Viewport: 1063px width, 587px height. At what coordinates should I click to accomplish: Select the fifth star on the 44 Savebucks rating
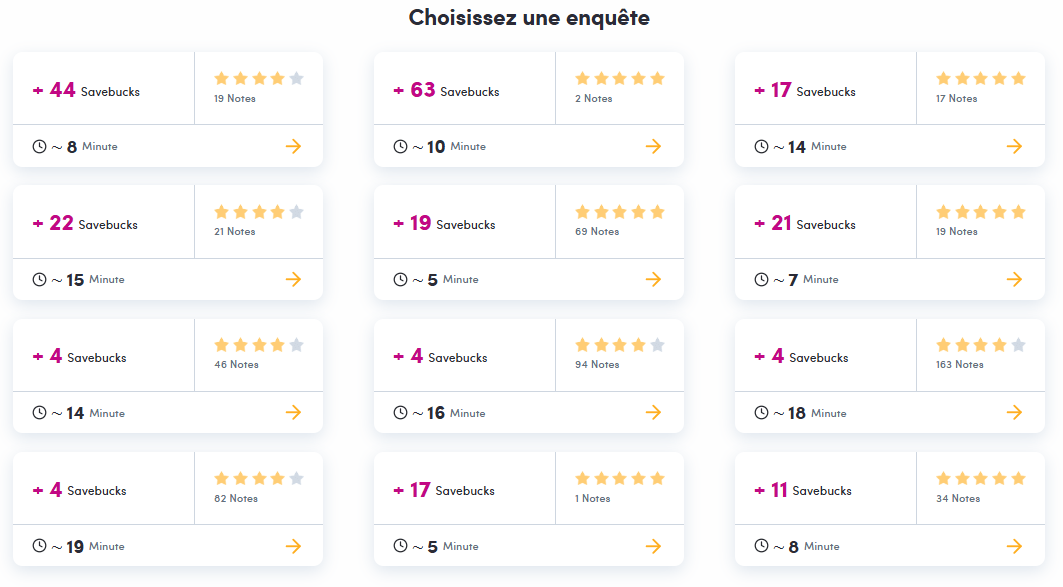(295, 77)
